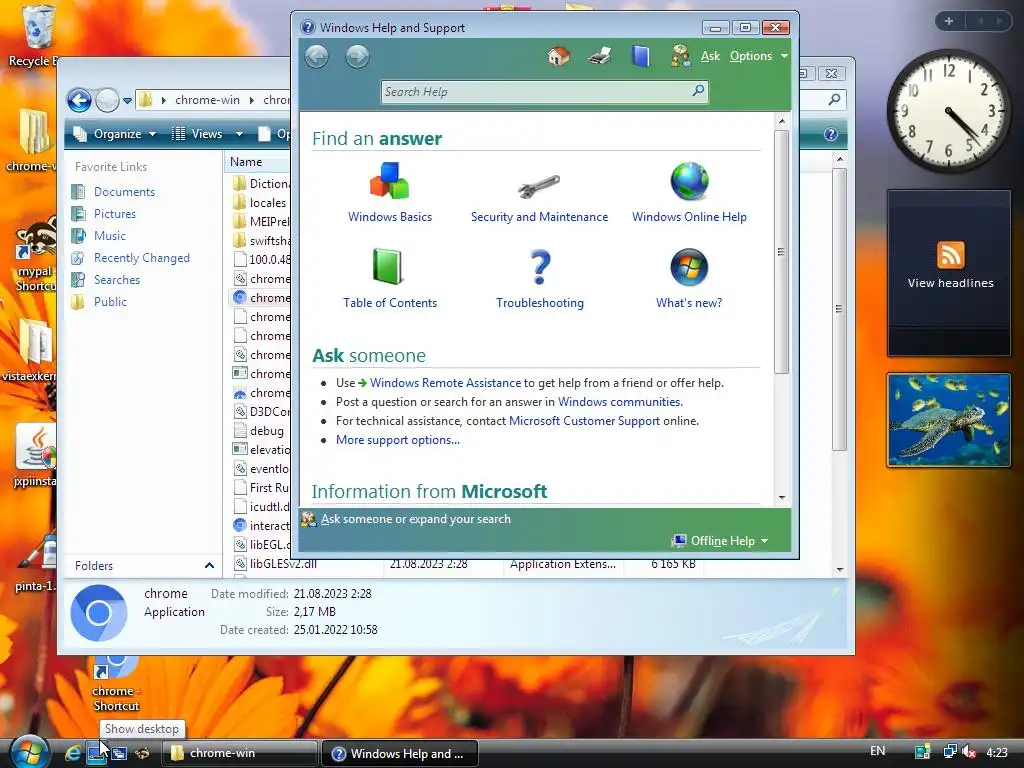This screenshot has height=768, width=1024.
Task: Open recent pages dropdown arrow in Explorer
Action: pos(127,101)
